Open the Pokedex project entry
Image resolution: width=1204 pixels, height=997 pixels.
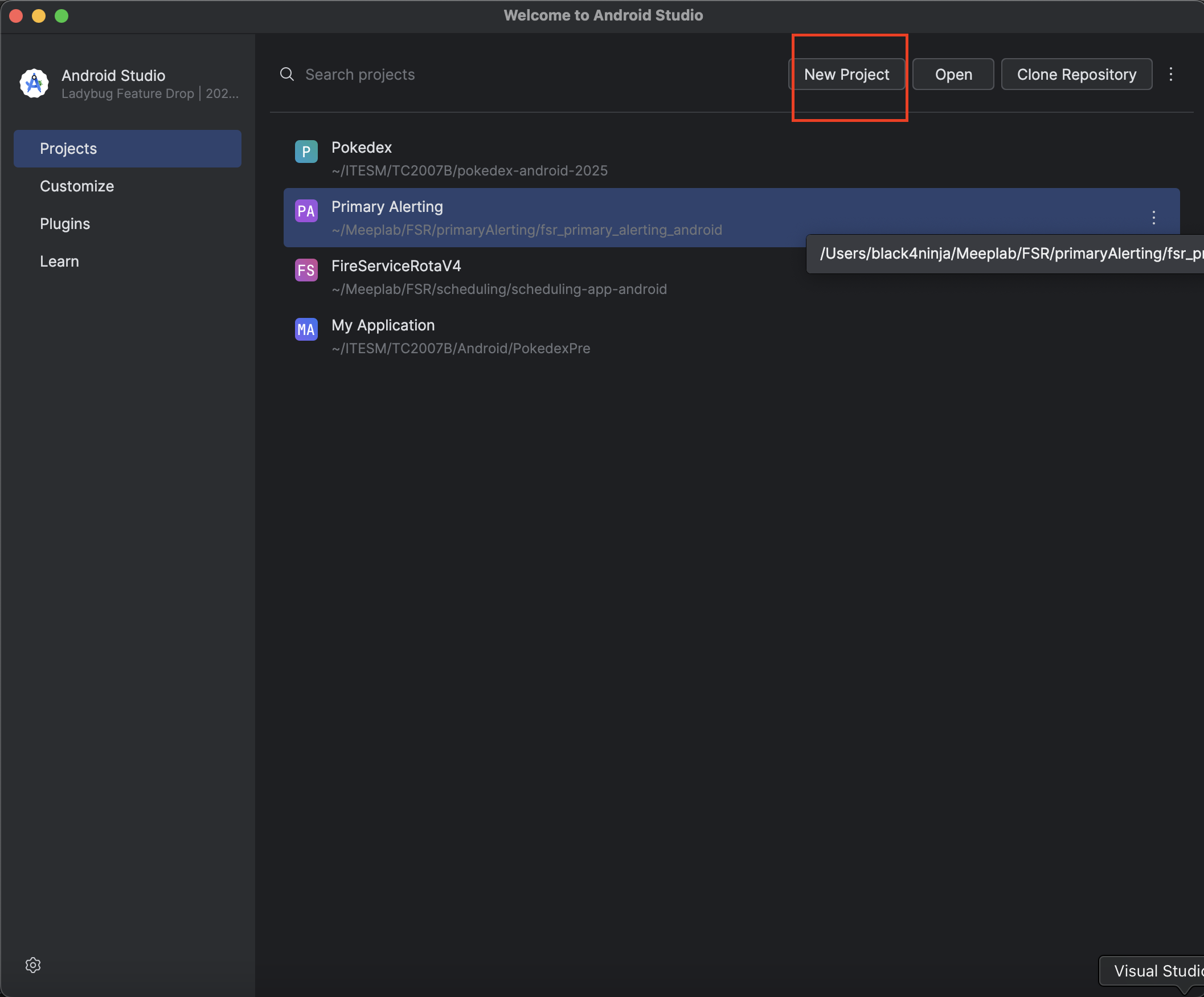(469, 159)
